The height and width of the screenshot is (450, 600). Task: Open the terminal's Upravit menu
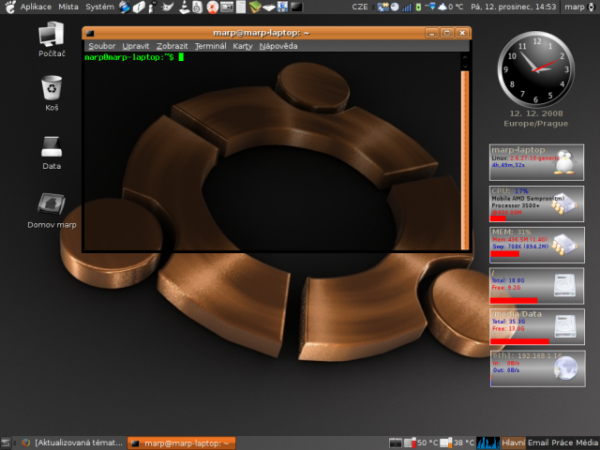pos(135,46)
